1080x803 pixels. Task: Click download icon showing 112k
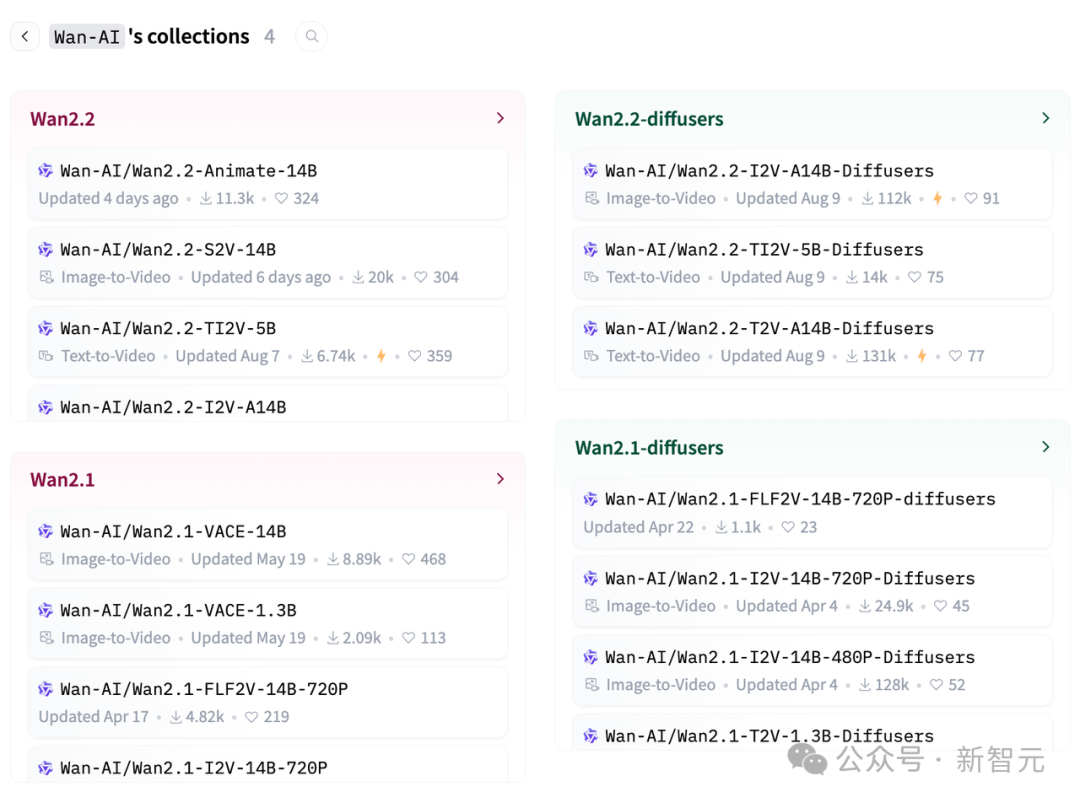868,198
